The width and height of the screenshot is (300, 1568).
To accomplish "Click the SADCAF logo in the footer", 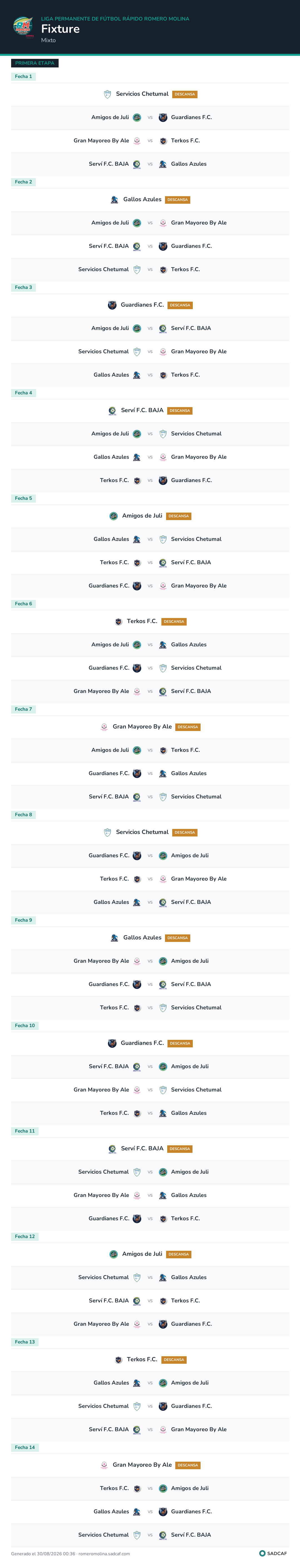I will (x=273, y=1553).
